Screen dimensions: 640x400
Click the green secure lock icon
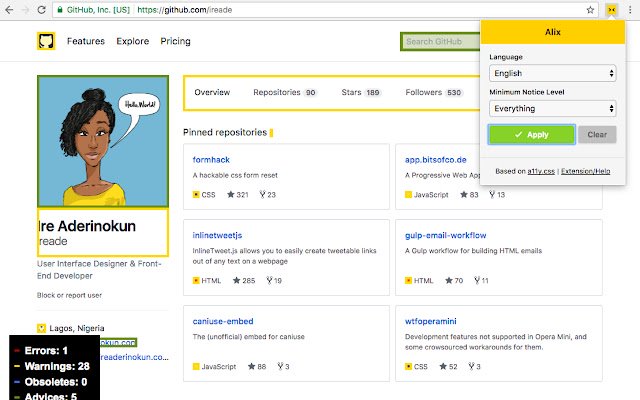tap(60, 10)
